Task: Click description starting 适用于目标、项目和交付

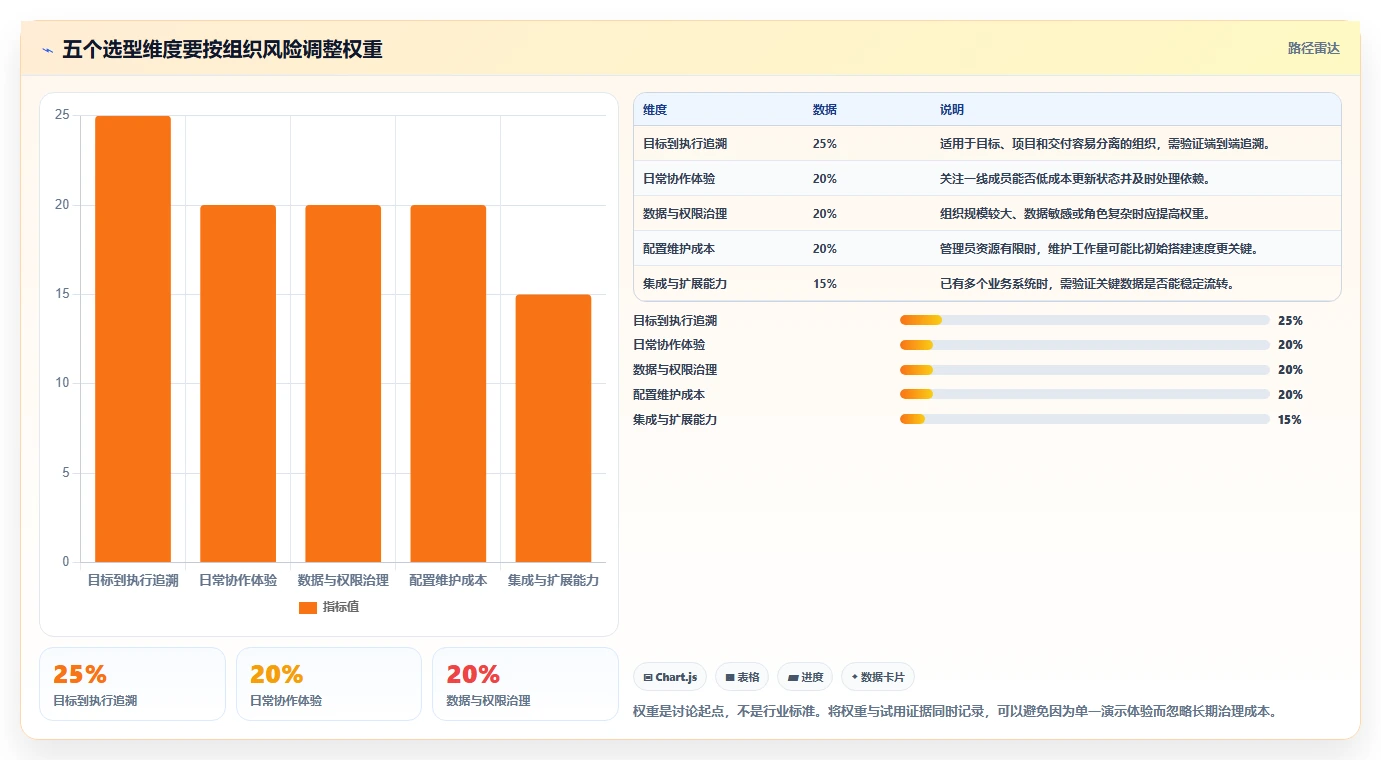Action: pyautogui.click(x=1105, y=144)
